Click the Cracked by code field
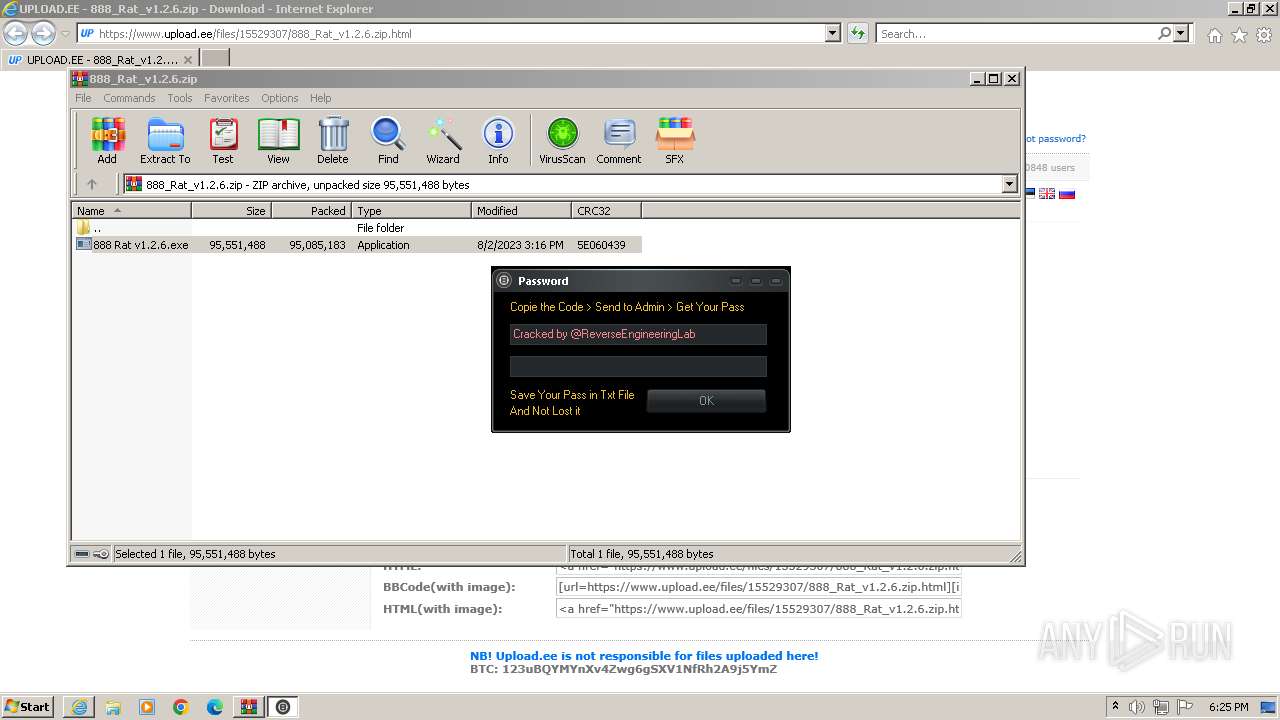This screenshot has width=1280, height=720. pos(638,334)
